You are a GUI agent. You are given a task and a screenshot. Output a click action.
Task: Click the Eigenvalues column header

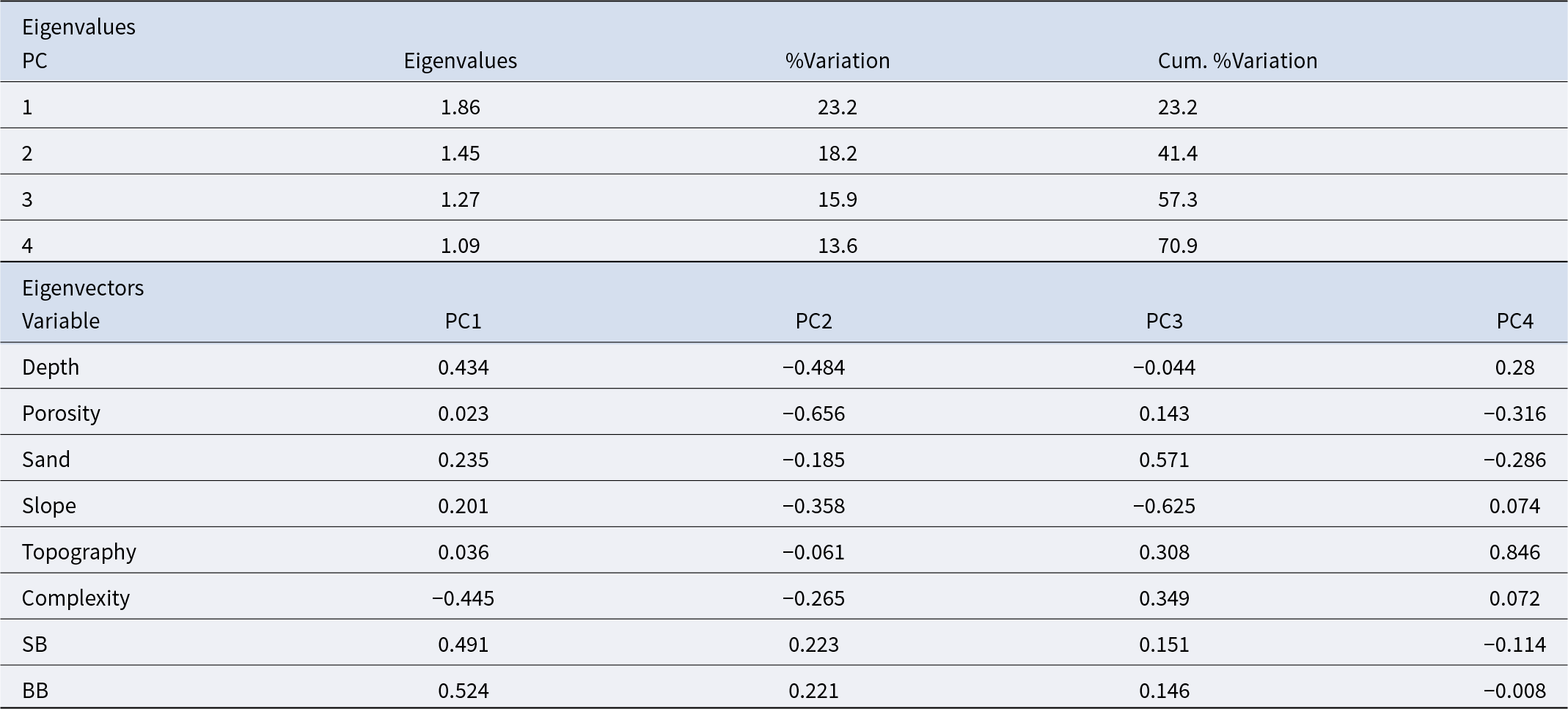460,61
